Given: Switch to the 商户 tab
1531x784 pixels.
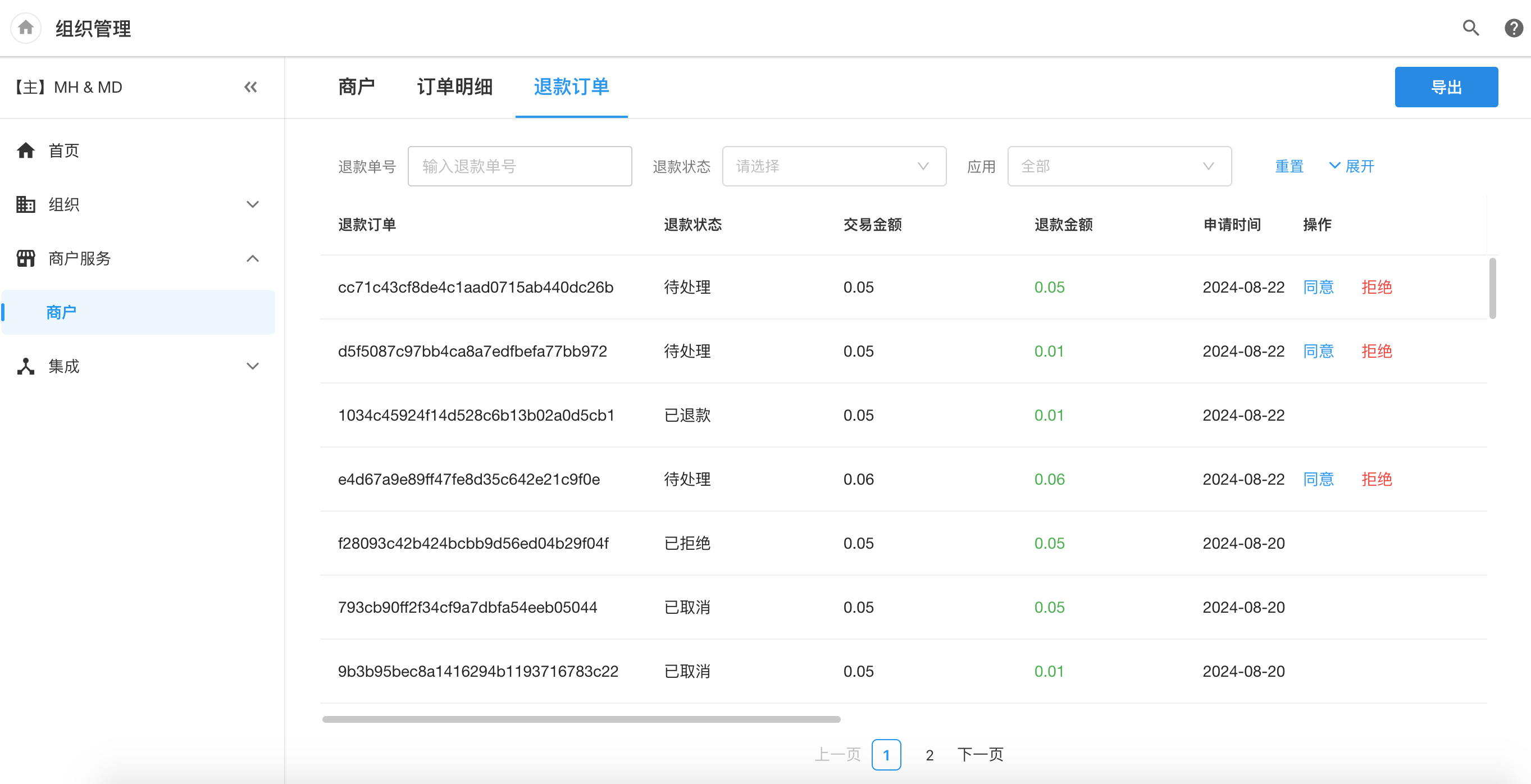Looking at the screenshot, I should coord(356,88).
